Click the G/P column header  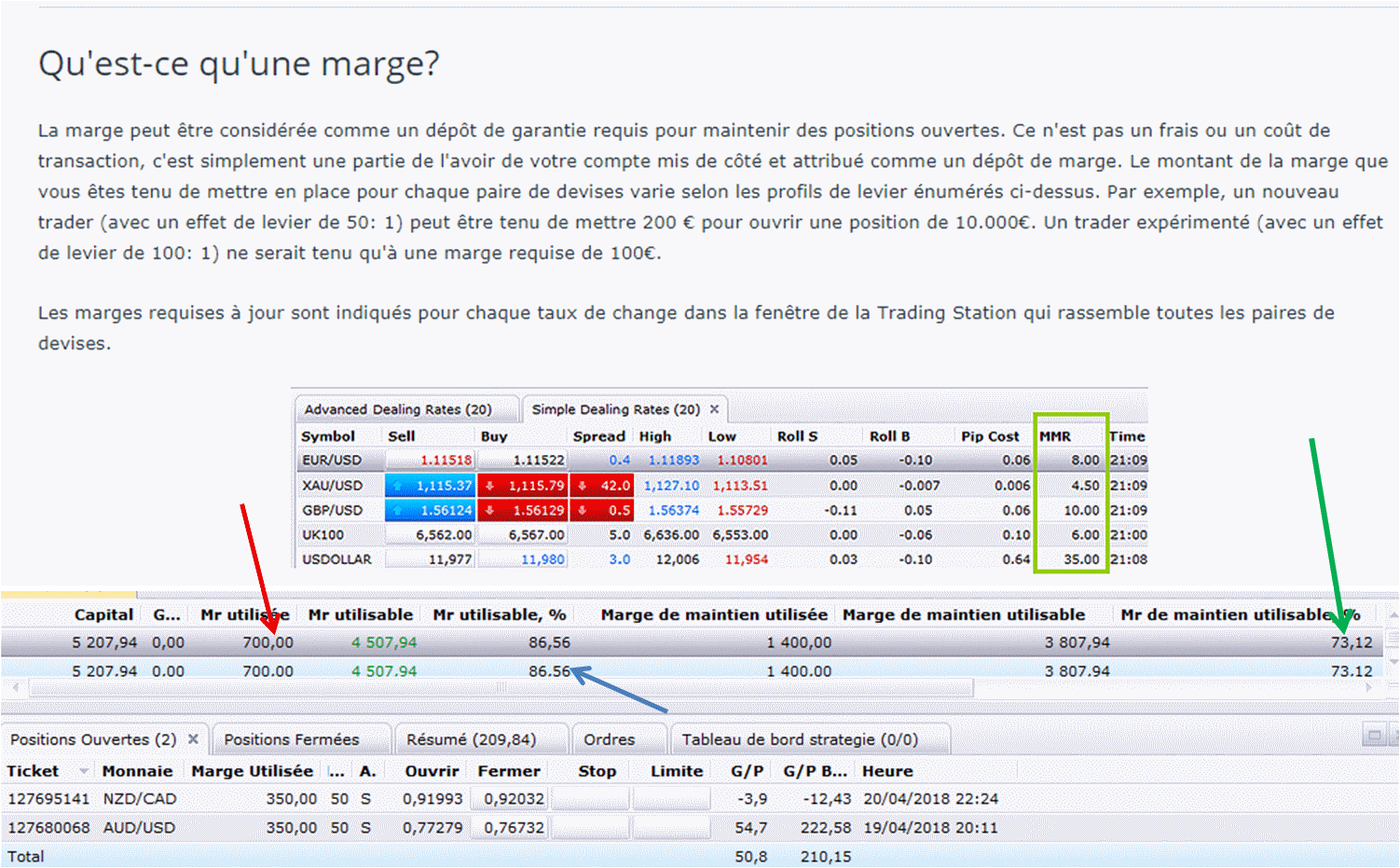click(x=748, y=771)
